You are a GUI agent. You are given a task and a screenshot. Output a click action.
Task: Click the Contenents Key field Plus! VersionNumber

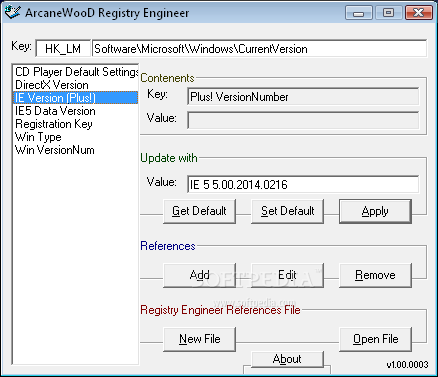303,97
